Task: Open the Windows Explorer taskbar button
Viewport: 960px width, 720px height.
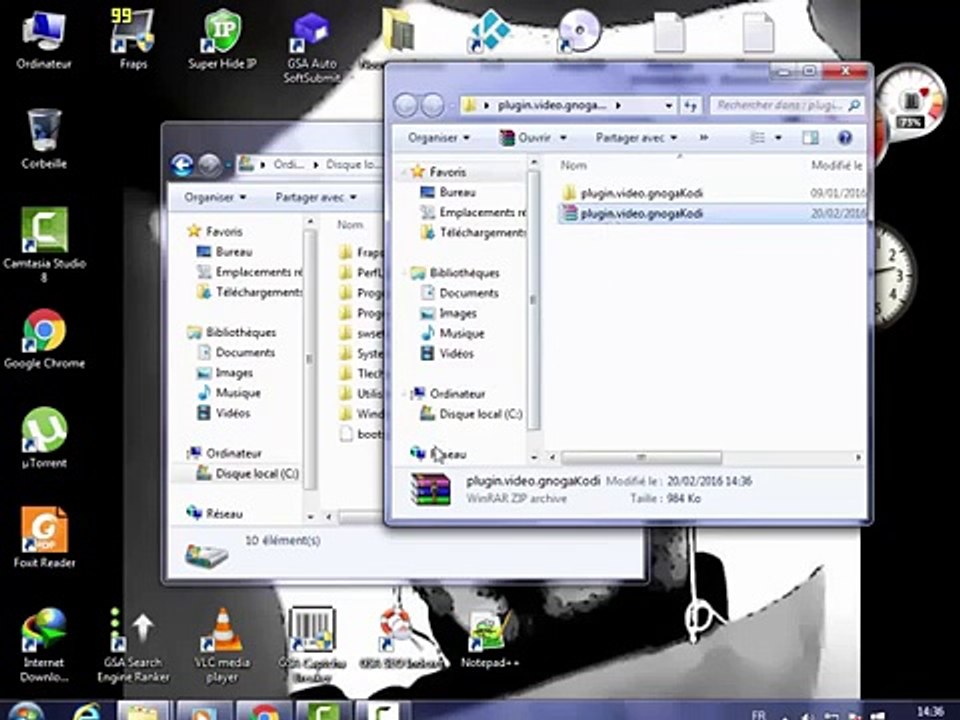Action: (142, 711)
